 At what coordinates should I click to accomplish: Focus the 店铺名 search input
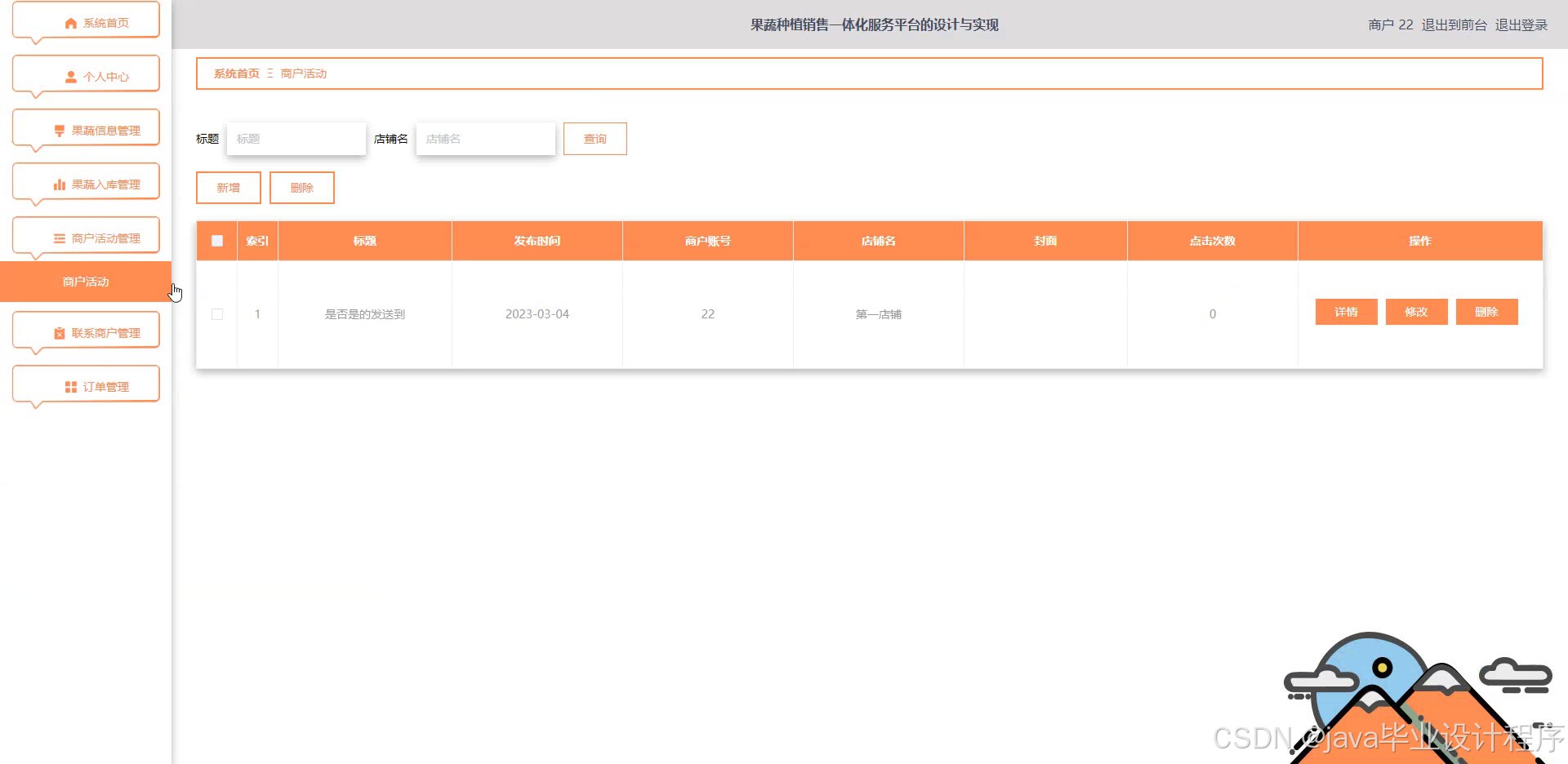486,139
